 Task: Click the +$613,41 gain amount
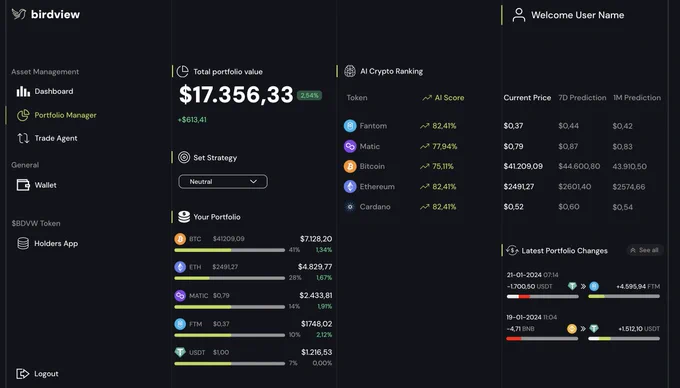point(192,120)
